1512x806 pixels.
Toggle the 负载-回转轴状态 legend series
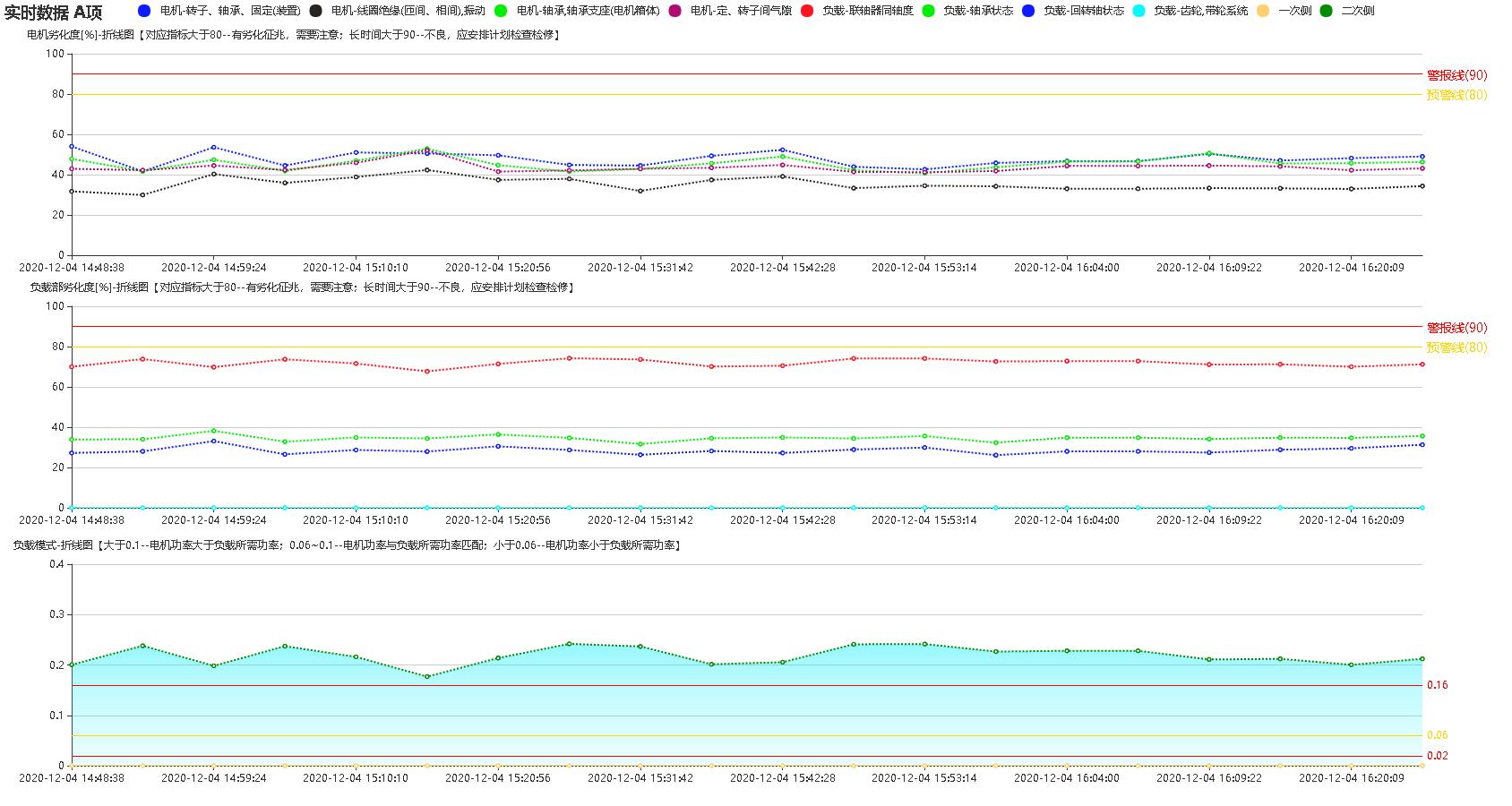[1073, 11]
